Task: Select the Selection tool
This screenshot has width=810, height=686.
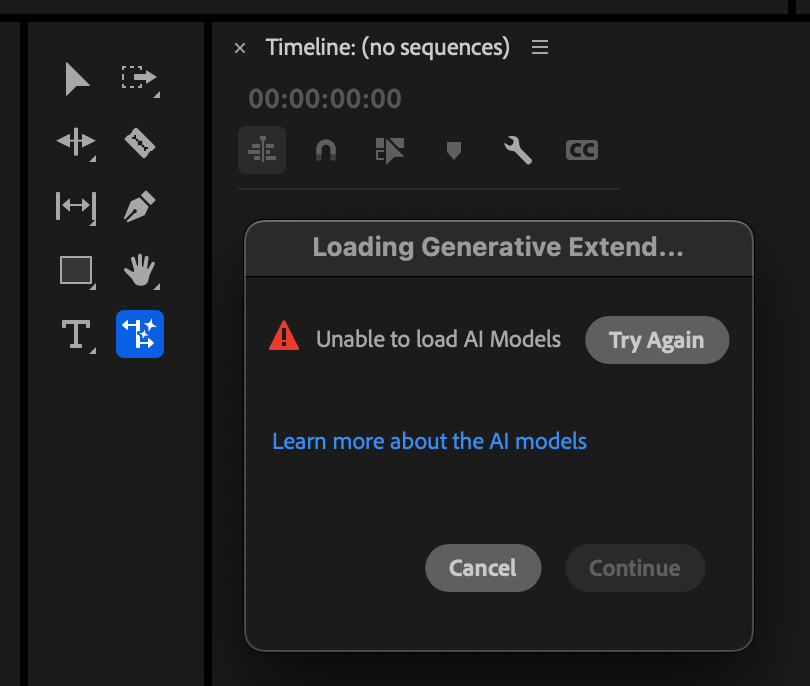Action: click(x=76, y=79)
